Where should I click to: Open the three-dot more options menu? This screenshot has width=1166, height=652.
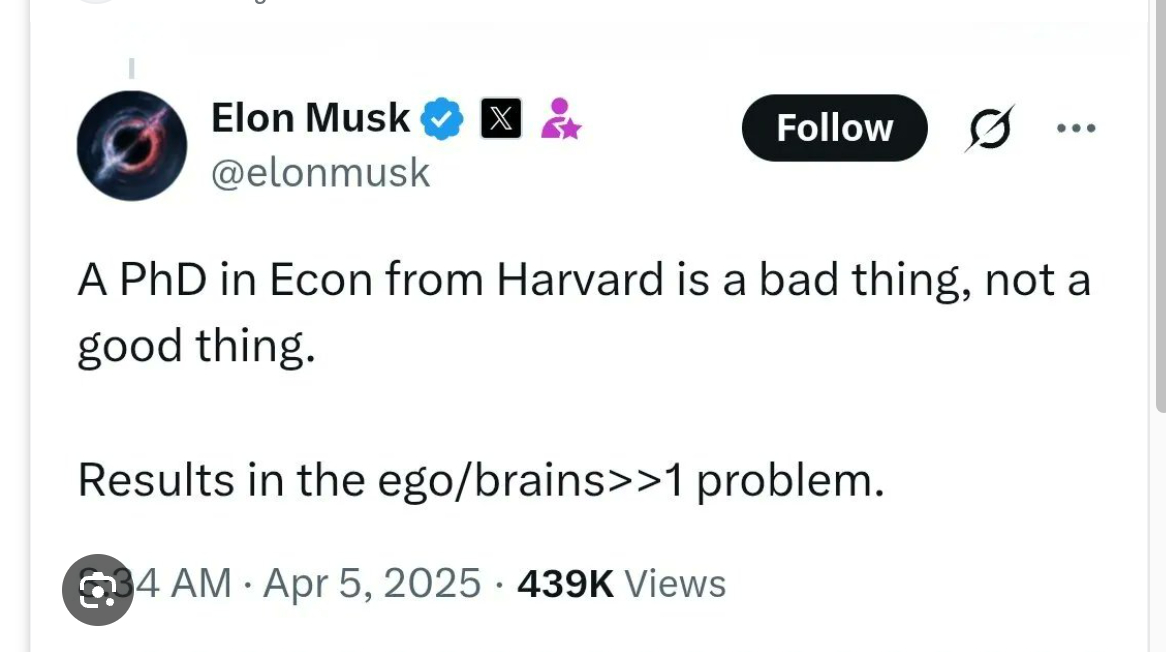click(1076, 128)
